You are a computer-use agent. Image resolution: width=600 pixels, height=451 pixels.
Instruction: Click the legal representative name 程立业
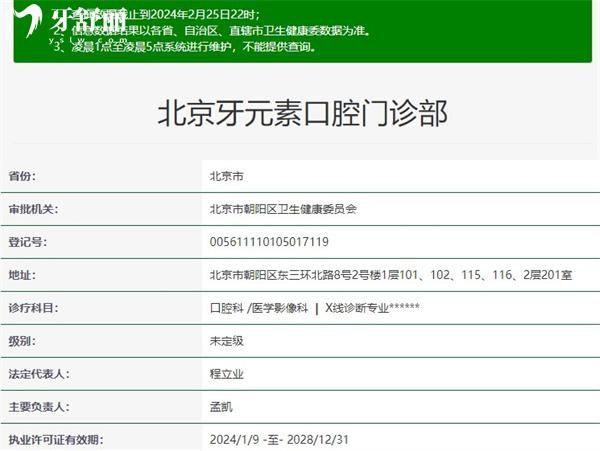point(226,374)
